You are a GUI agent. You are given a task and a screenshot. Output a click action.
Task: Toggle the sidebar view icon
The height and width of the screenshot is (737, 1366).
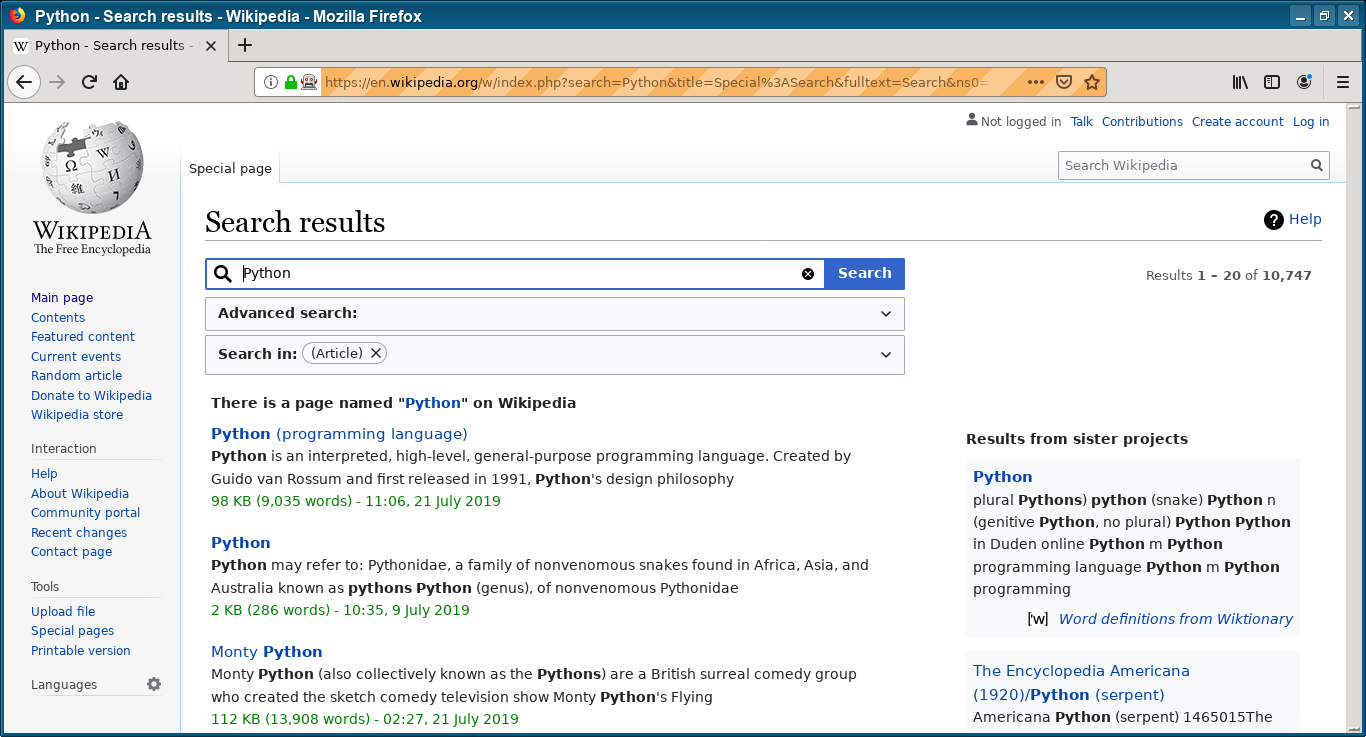[x=1272, y=82]
